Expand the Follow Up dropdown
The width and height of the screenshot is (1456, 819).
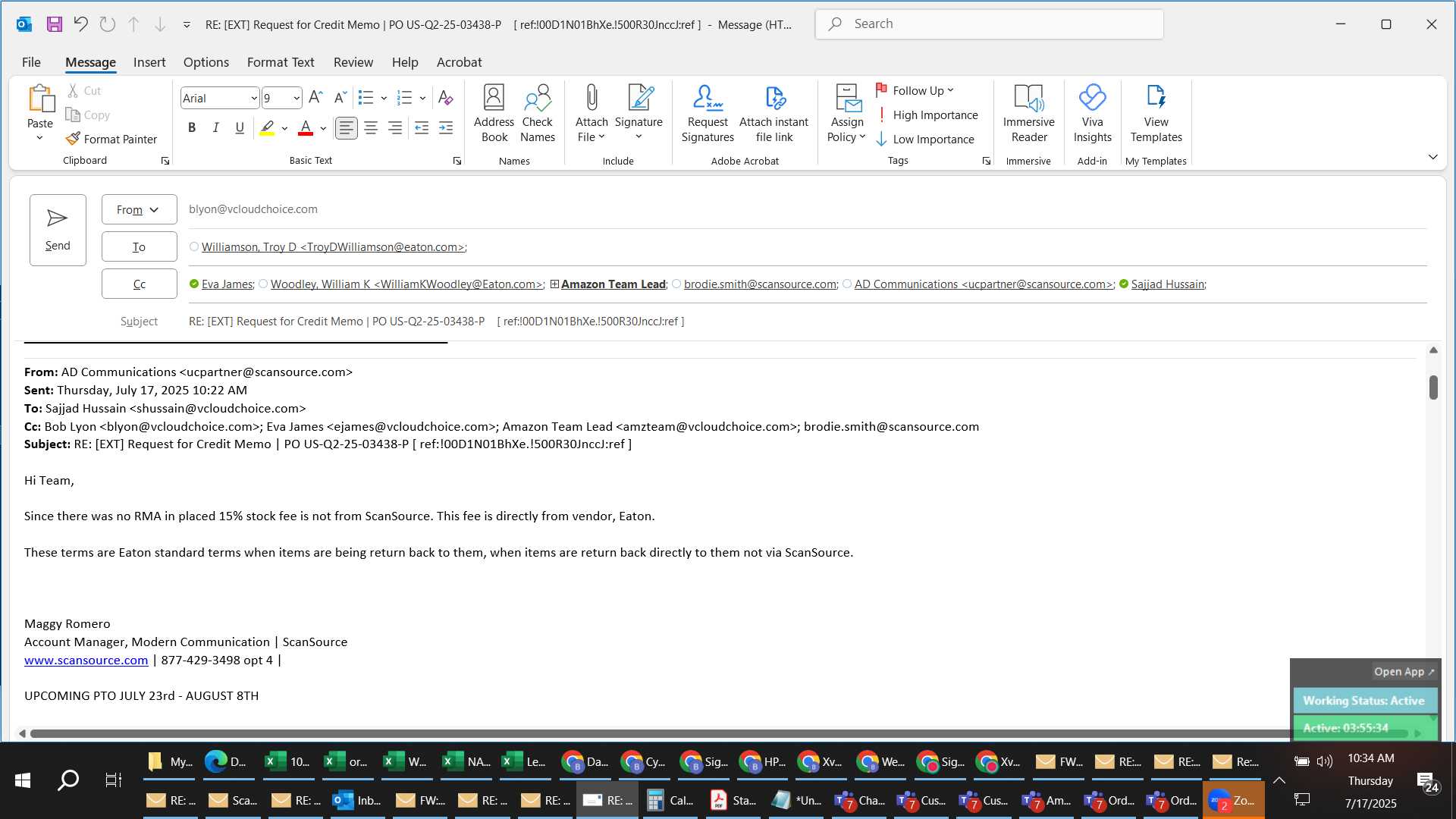(950, 90)
